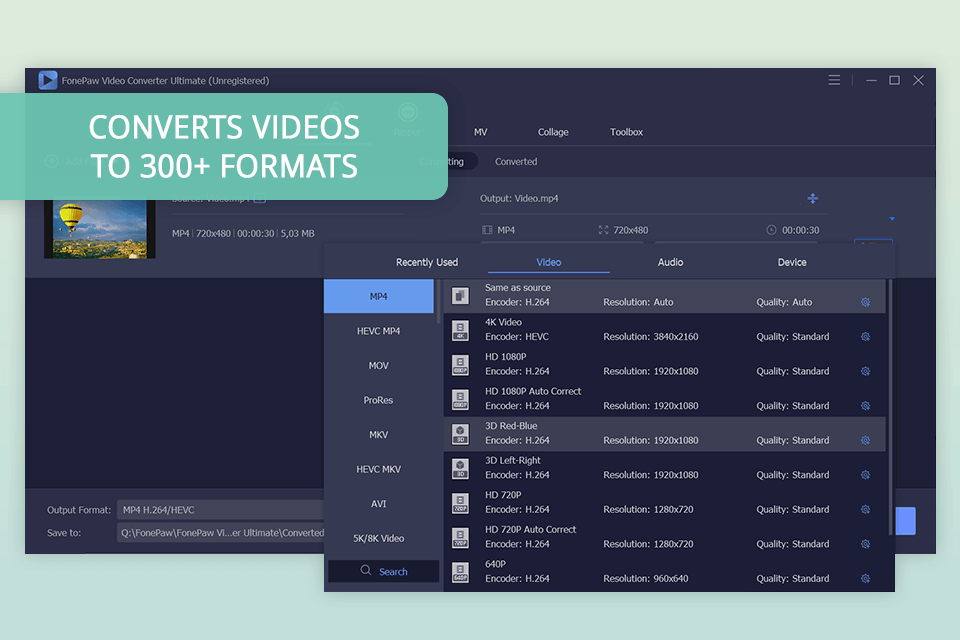This screenshot has width=960, height=640.
Task: Open settings gear for Same as source preset
Action: coord(865,302)
